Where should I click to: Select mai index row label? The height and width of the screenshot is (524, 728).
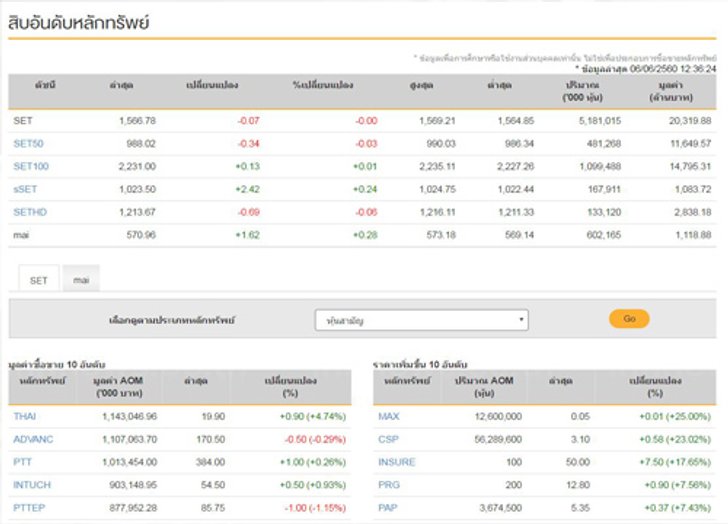[21, 235]
